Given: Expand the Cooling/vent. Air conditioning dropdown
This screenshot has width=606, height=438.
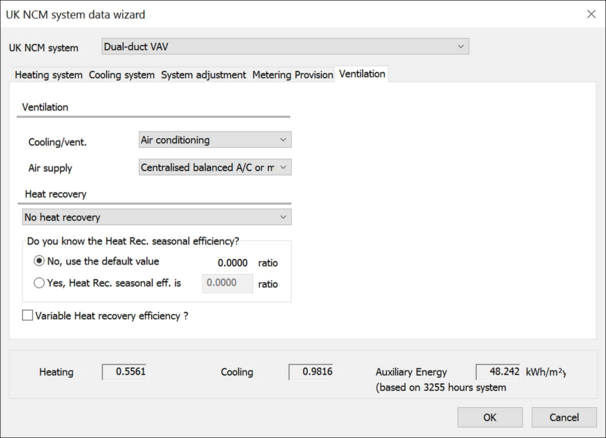Looking at the screenshot, I should [214, 141].
